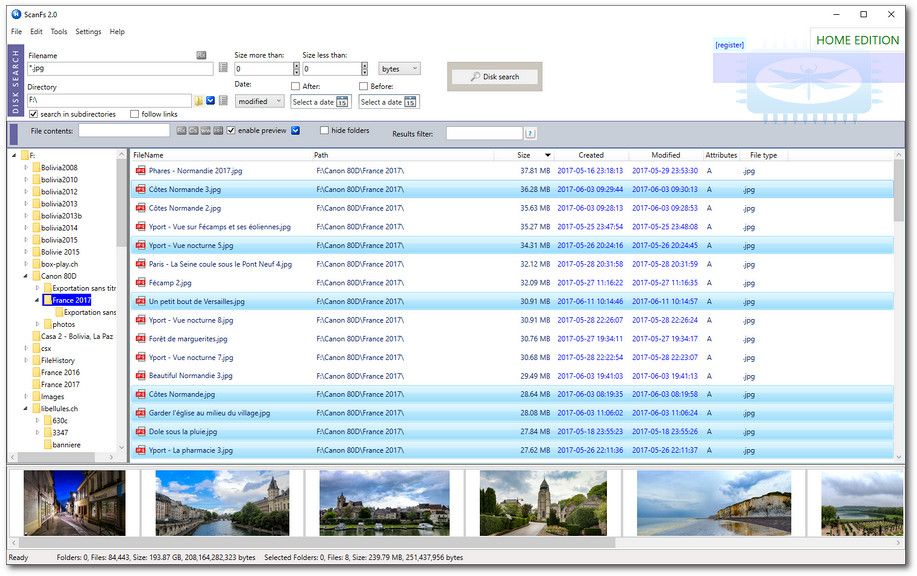This screenshot has height=576, width=917.
Task: Follow the [register] link
Action: (x=729, y=44)
